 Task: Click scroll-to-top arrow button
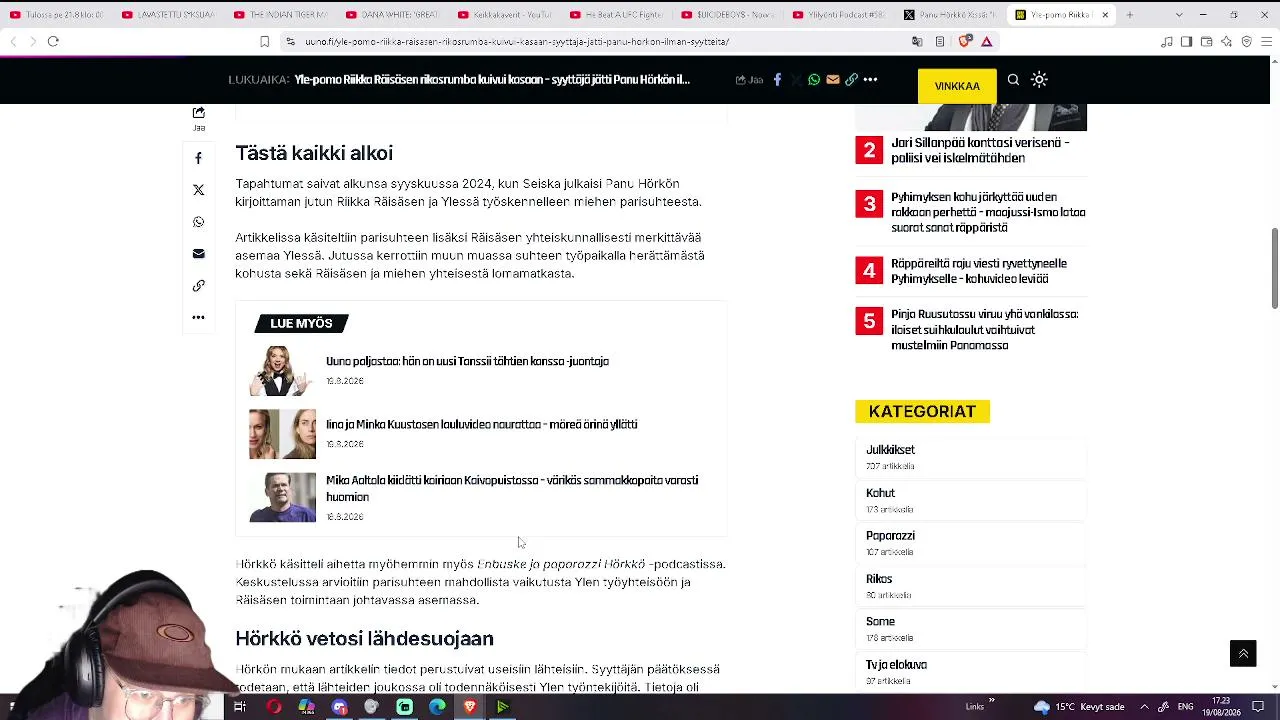pos(1243,653)
